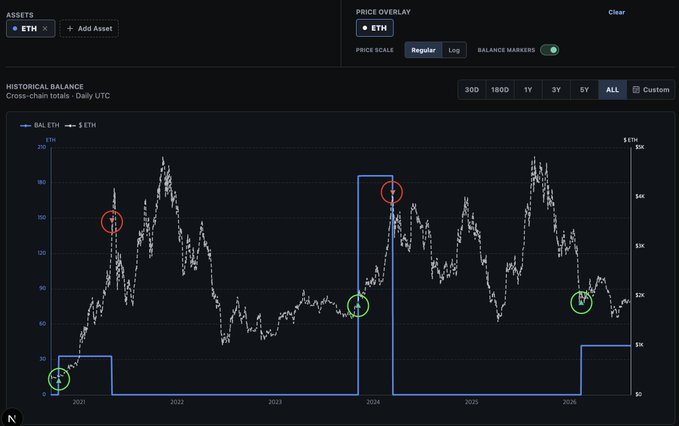The width and height of the screenshot is (679, 426).
Task: Open the Custom date range picker
Action: (651, 90)
